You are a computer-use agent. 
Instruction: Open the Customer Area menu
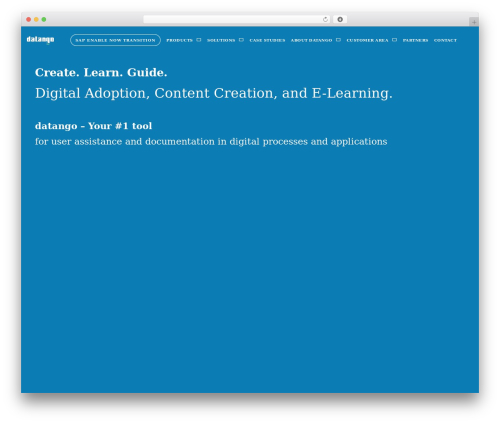(x=367, y=40)
